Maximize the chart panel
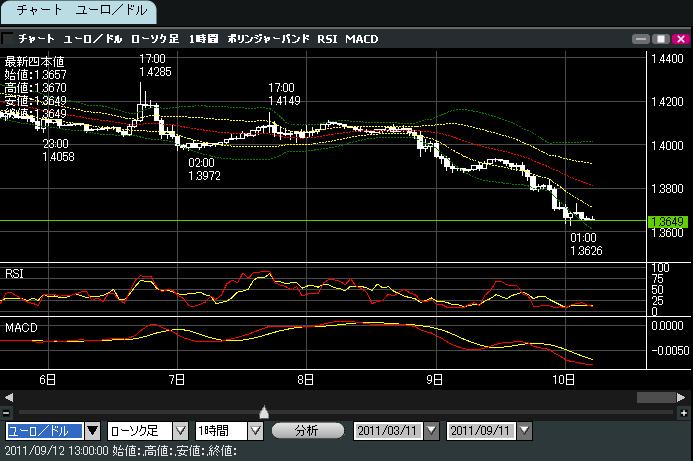Image resolution: width=693 pixels, height=461 pixels. (x=660, y=38)
